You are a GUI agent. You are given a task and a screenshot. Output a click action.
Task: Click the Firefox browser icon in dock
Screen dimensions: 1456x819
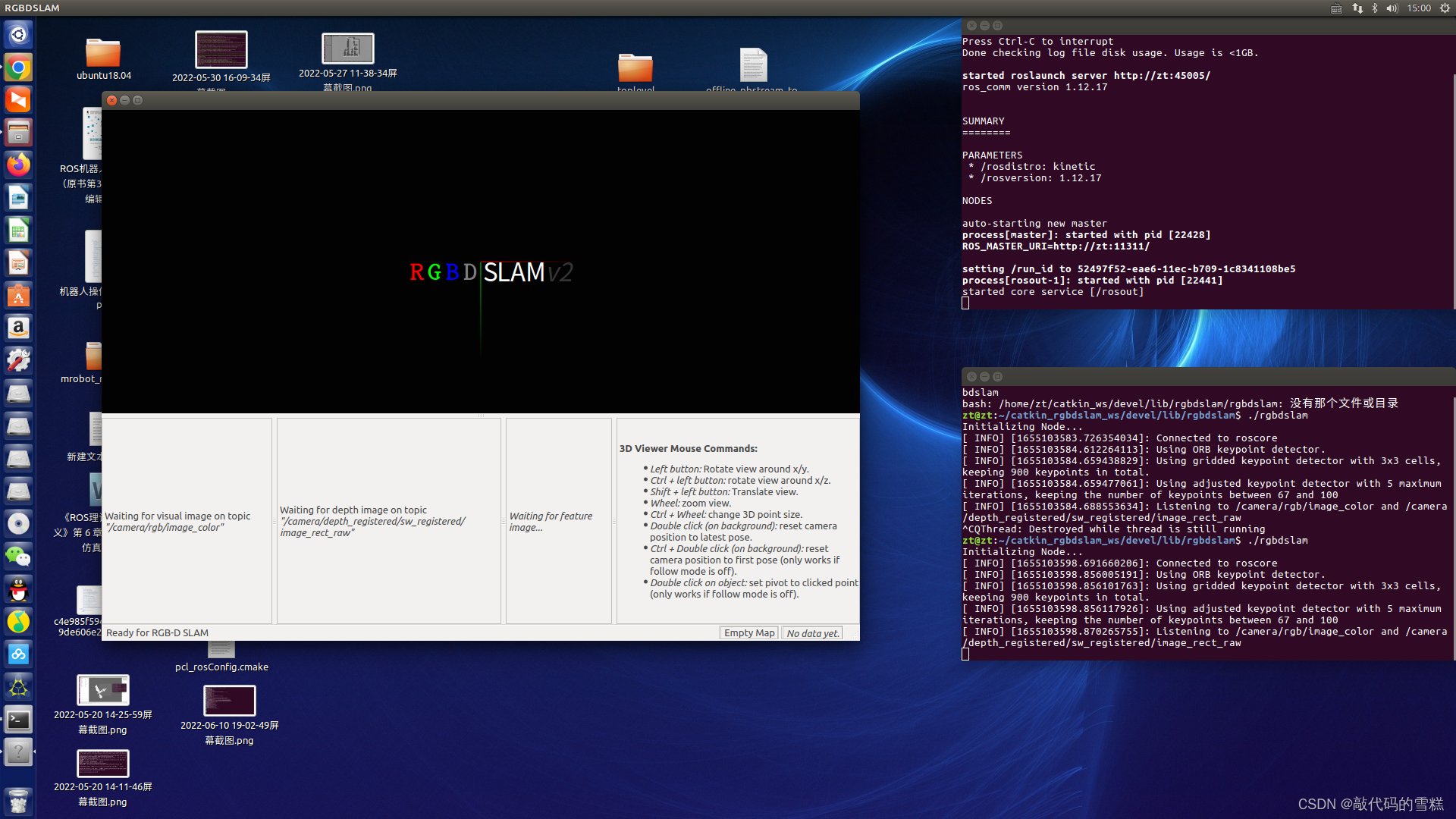[x=18, y=165]
